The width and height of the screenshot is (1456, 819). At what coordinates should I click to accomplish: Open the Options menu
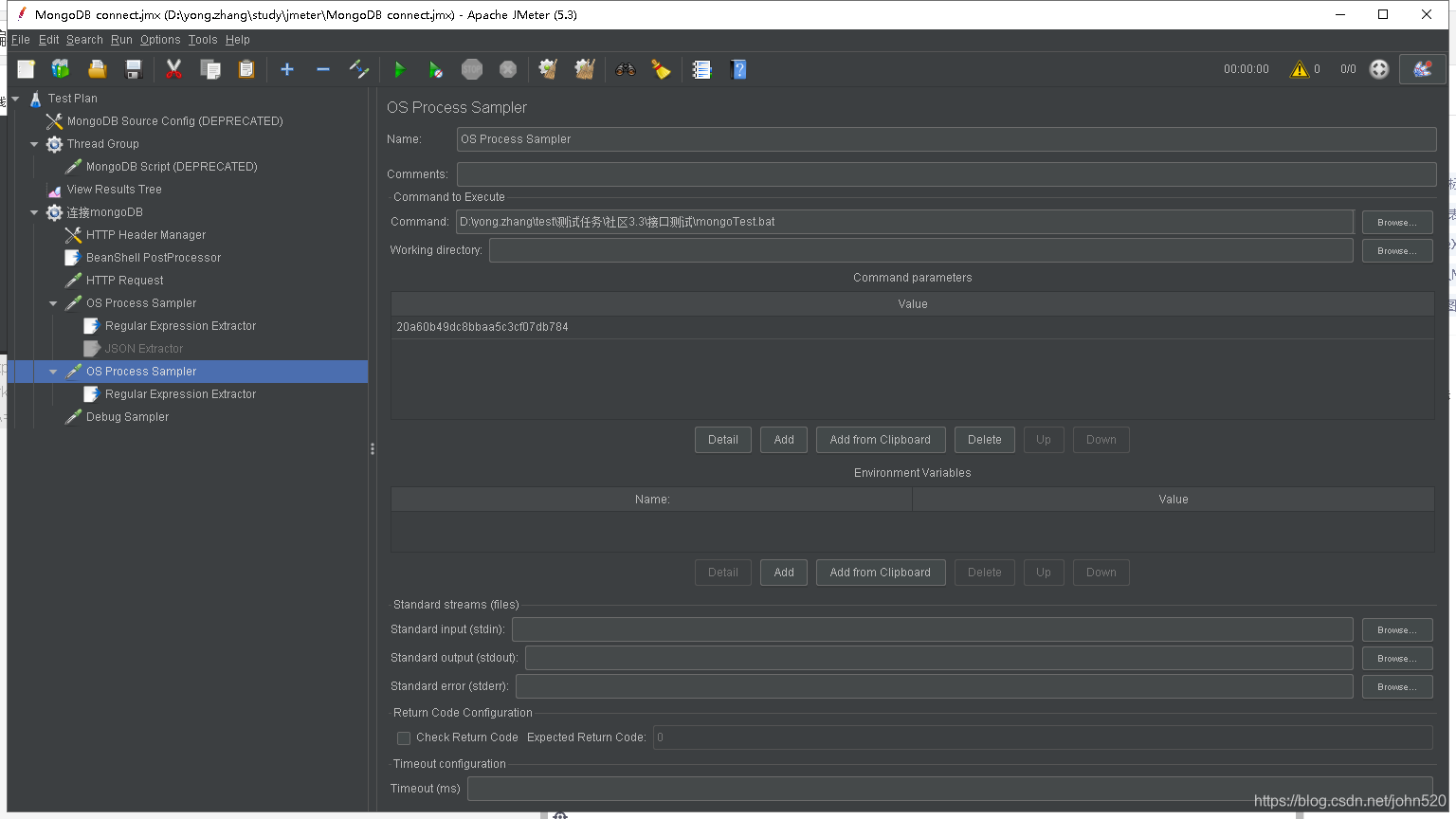tap(160, 40)
